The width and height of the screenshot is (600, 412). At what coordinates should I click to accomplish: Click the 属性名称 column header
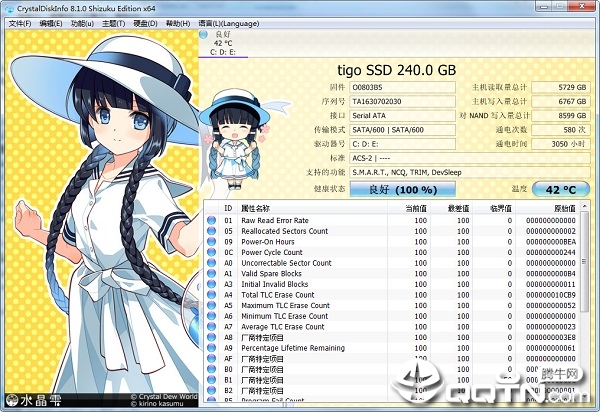[x=313, y=208]
